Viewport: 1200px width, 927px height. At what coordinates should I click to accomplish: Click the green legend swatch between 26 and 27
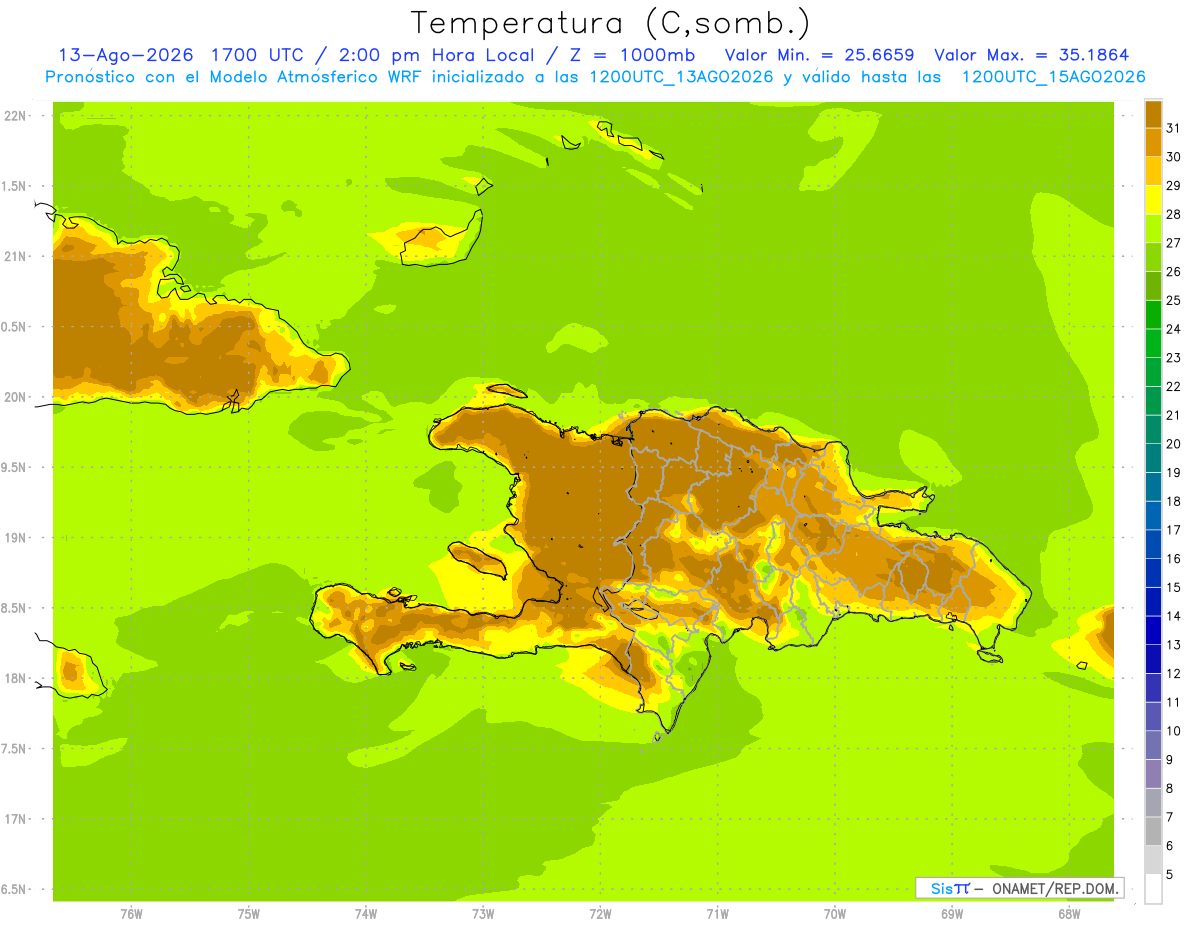tap(1153, 258)
